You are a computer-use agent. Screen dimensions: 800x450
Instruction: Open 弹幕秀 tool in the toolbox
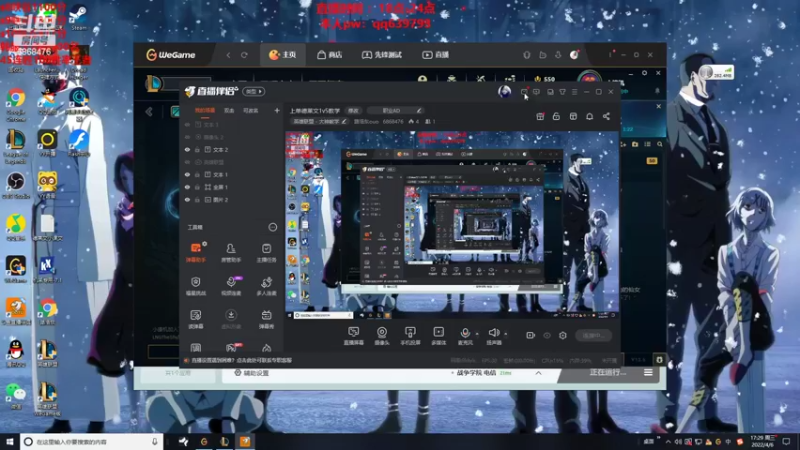[x=266, y=319]
